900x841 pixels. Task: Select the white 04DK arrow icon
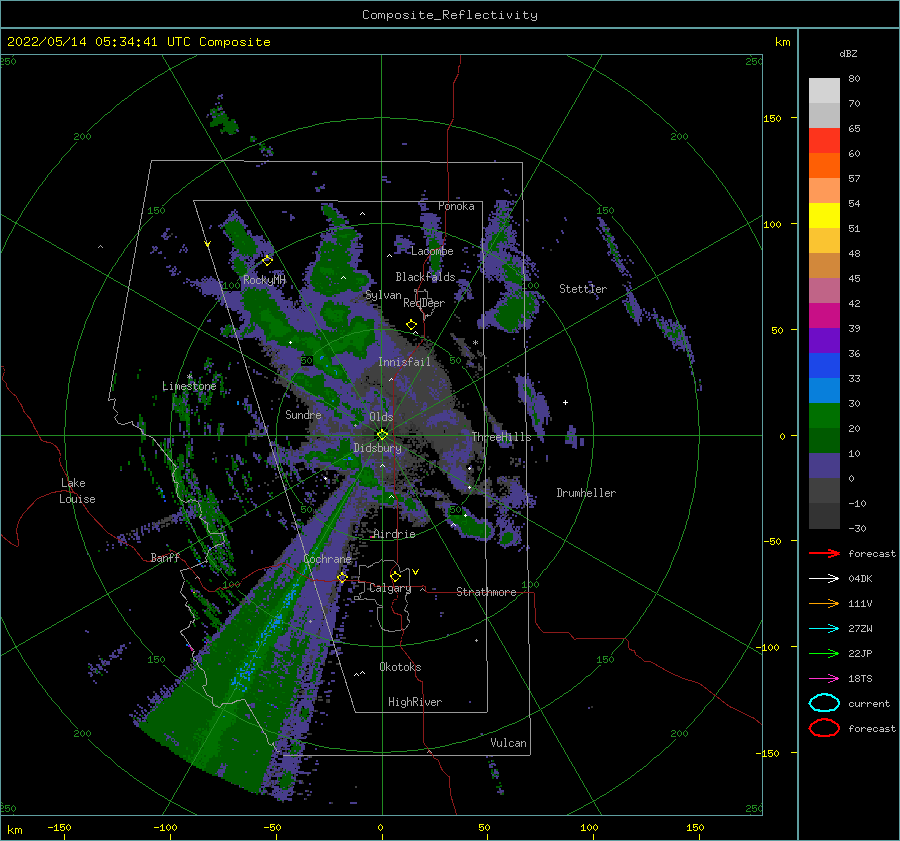pyautogui.click(x=824, y=578)
